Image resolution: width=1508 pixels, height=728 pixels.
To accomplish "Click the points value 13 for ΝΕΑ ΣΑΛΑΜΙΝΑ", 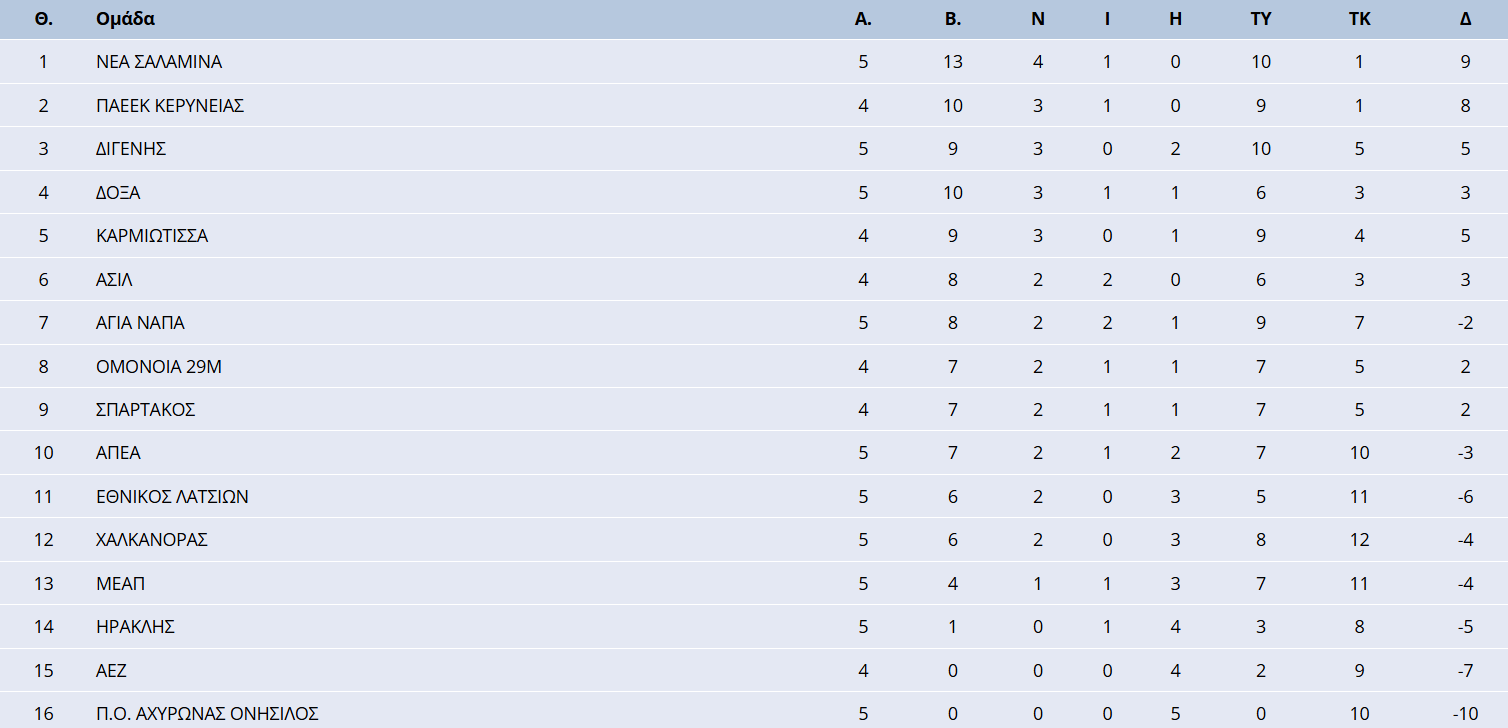I will [x=952, y=62].
